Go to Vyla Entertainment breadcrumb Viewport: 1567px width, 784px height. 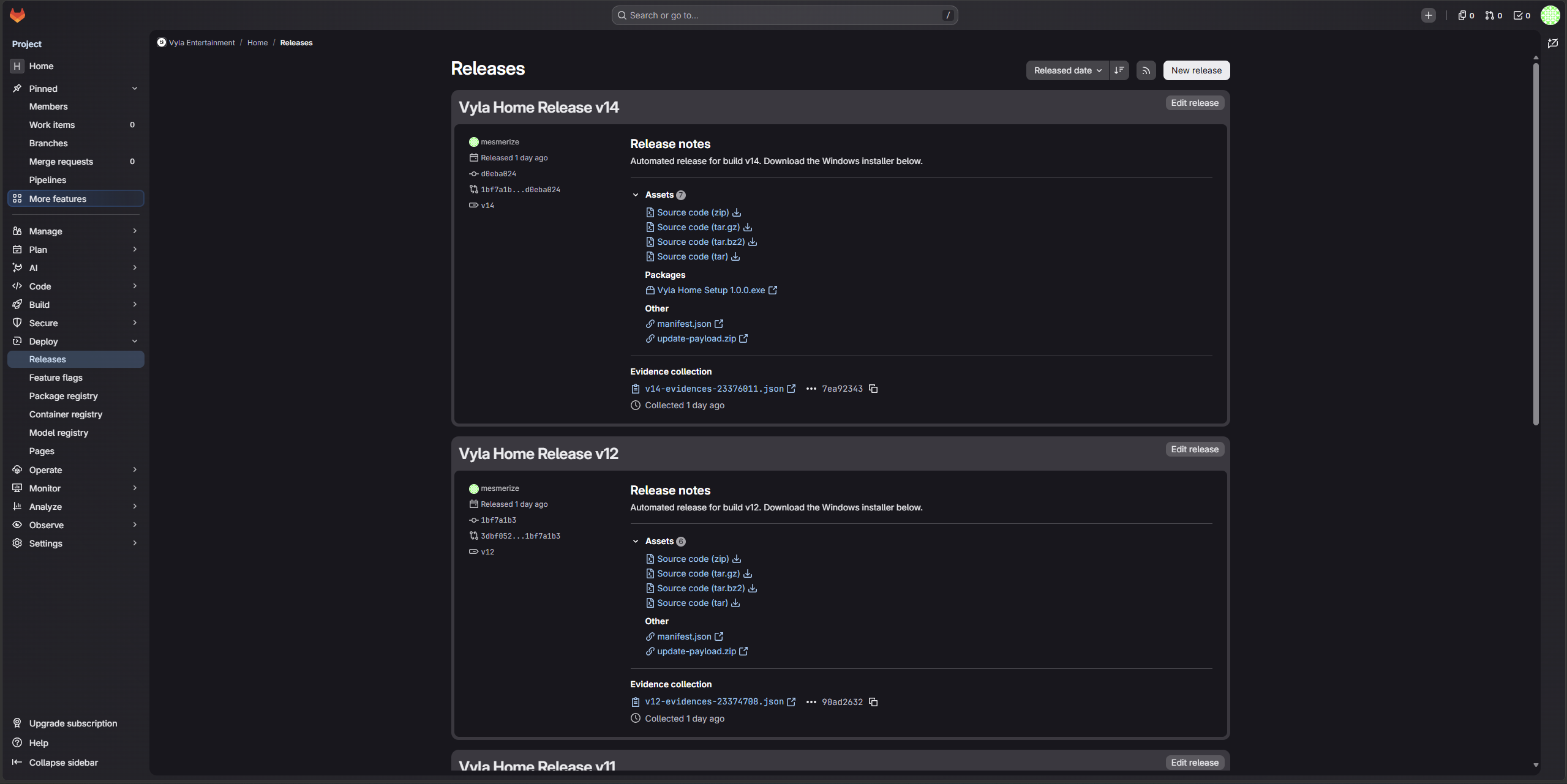click(201, 43)
